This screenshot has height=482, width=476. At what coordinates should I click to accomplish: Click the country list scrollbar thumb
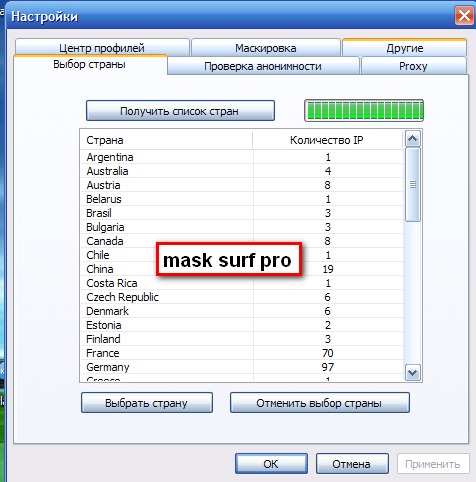[x=413, y=185]
